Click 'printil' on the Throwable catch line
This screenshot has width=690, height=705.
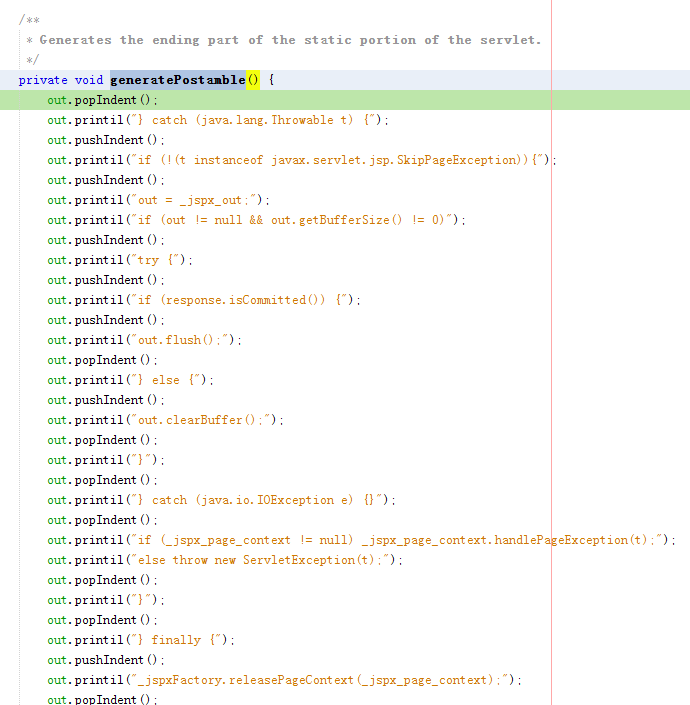click(x=99, y=120)
